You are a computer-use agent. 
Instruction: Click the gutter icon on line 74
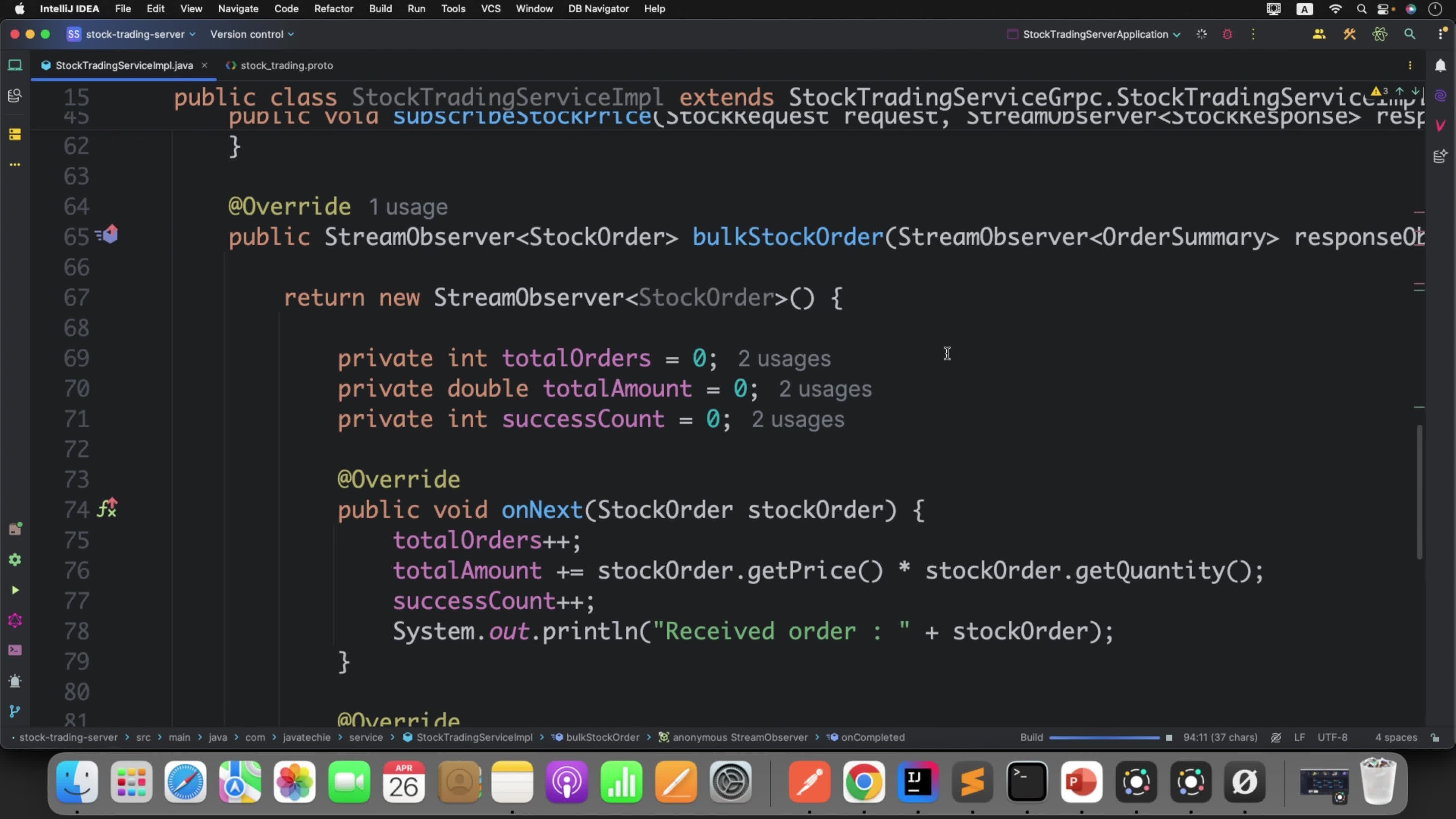coord(107,508)
